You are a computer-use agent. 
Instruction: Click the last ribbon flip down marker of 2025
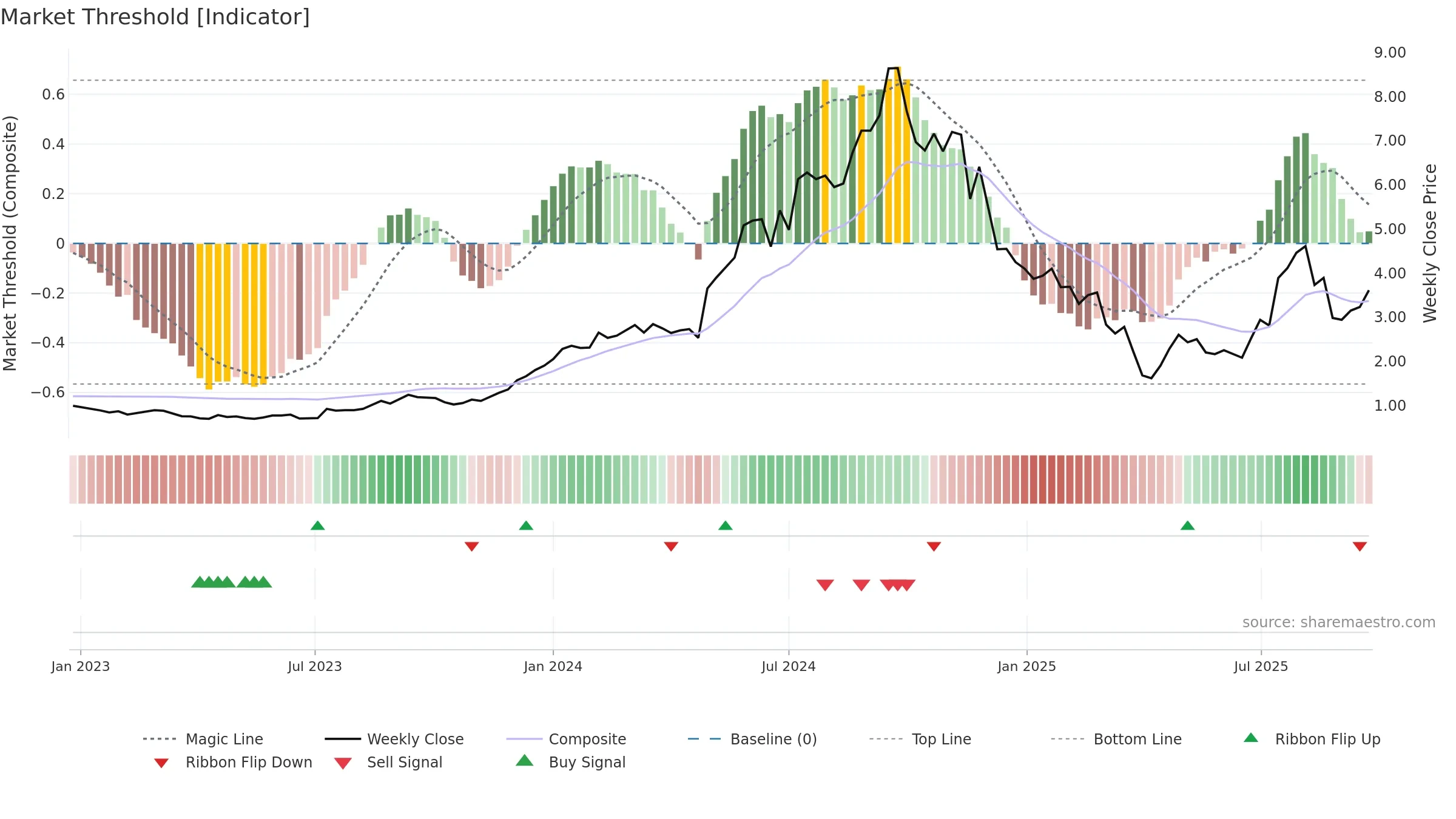point(1360,547)
